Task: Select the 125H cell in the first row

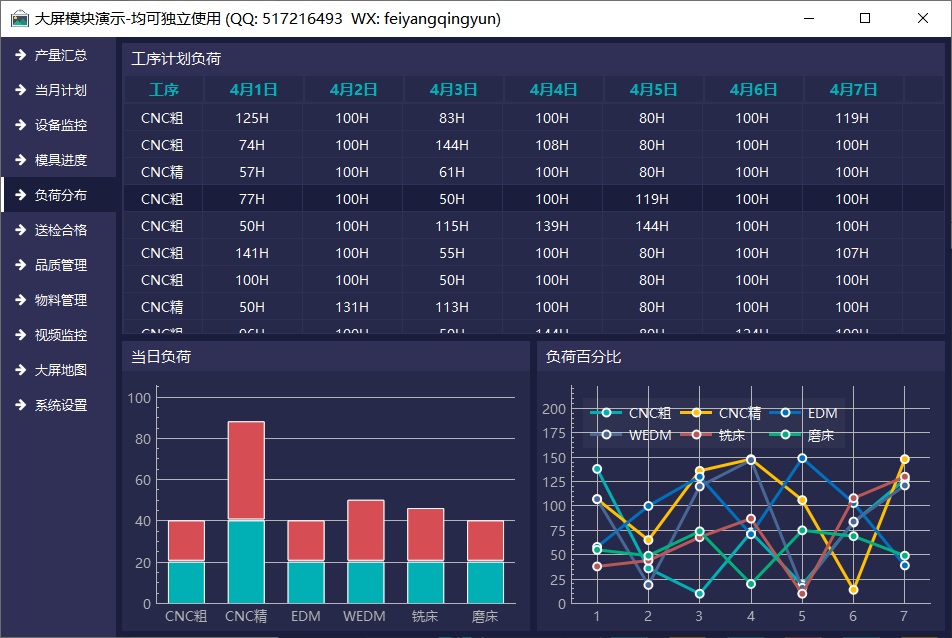Action: click(252, 118)
